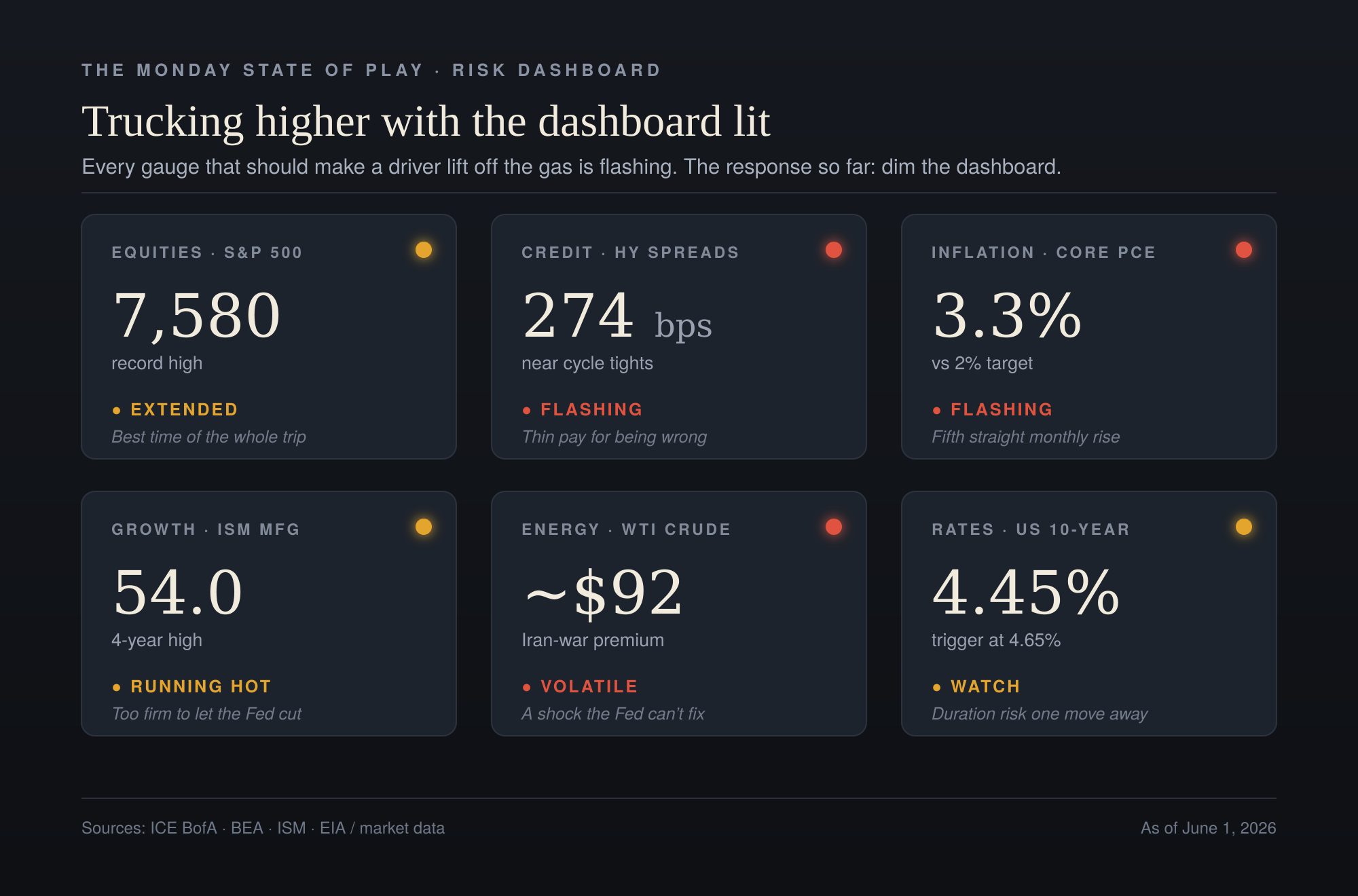Screen dimensions: 1358x896
Task: Click the small dot beside EXTENDED label
Action: click(117, 410)
